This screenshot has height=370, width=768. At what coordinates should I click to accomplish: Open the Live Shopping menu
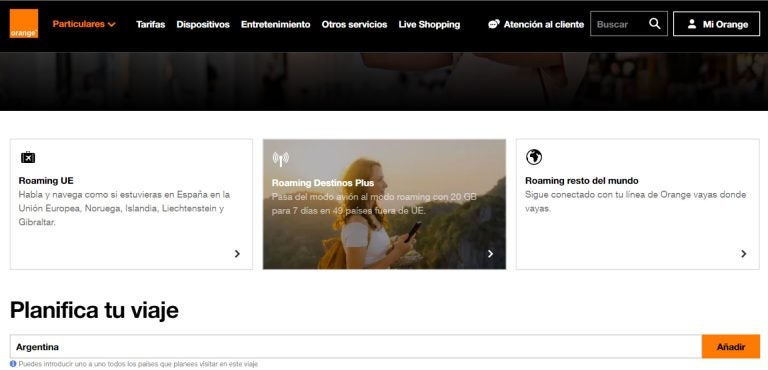coord(429,25)
